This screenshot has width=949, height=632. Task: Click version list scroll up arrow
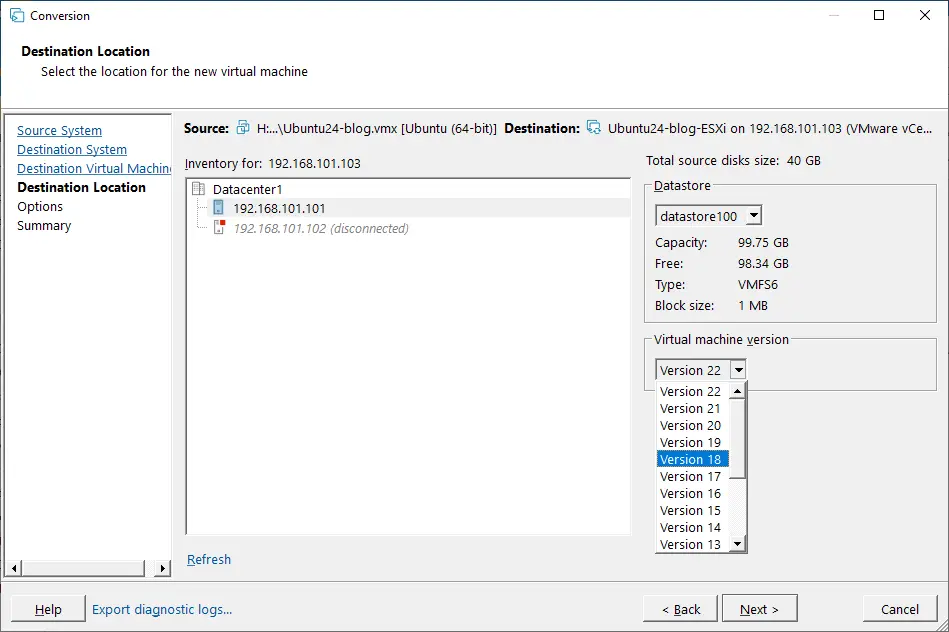point(737,391)
